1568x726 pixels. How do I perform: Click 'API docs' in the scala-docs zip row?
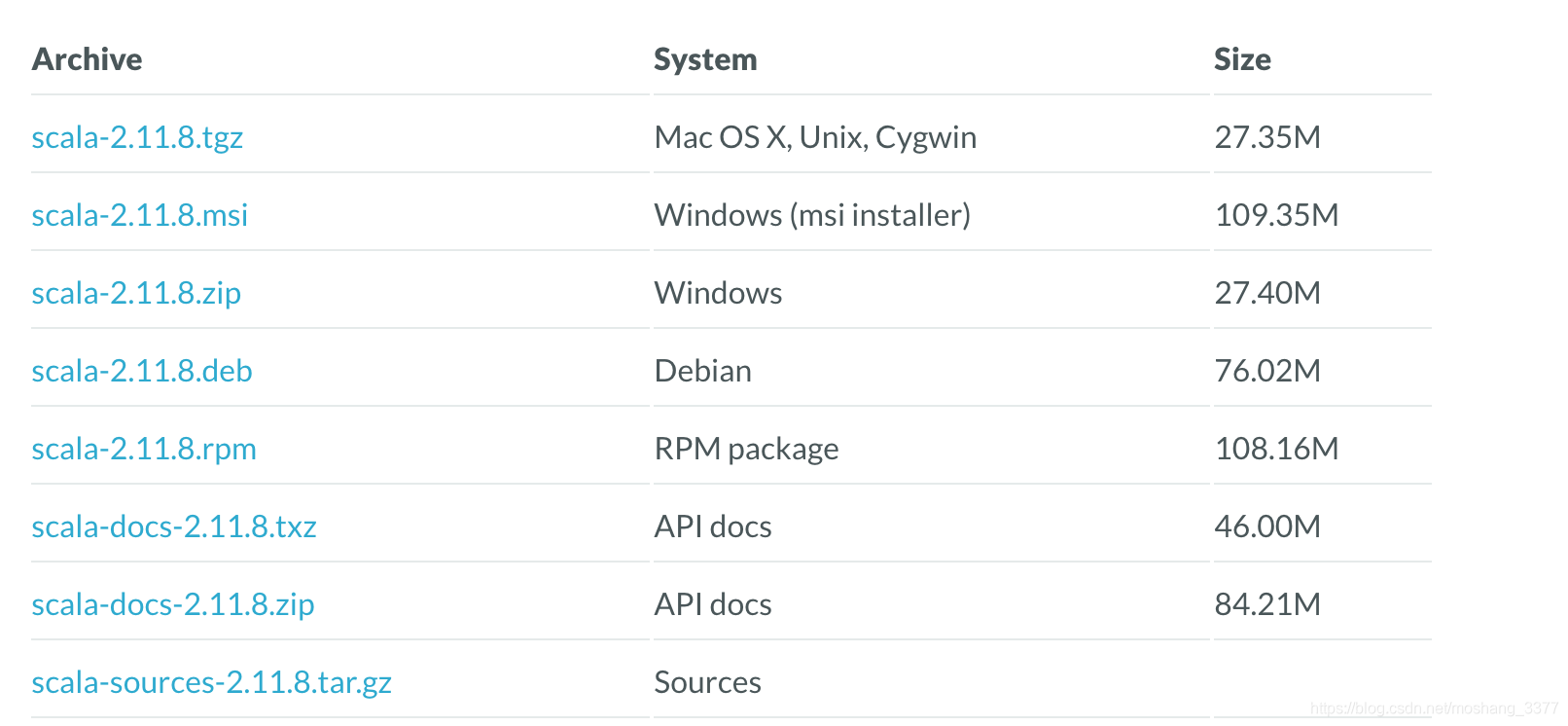tap(713, 604)
